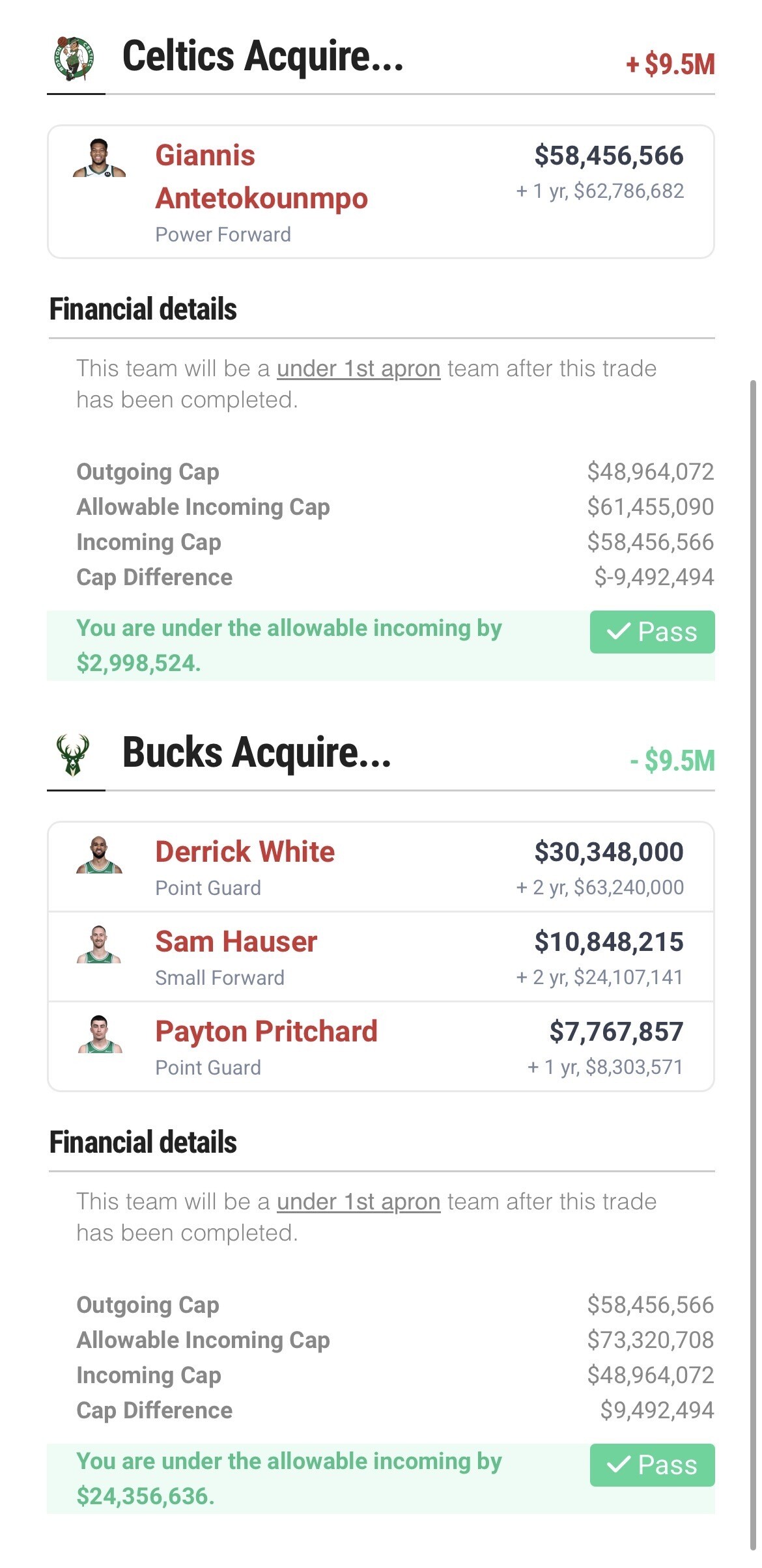This screenshot has width=762, height=1568.
Task: Open Giannis Antetokounmpo player name link
Action: 261,176
